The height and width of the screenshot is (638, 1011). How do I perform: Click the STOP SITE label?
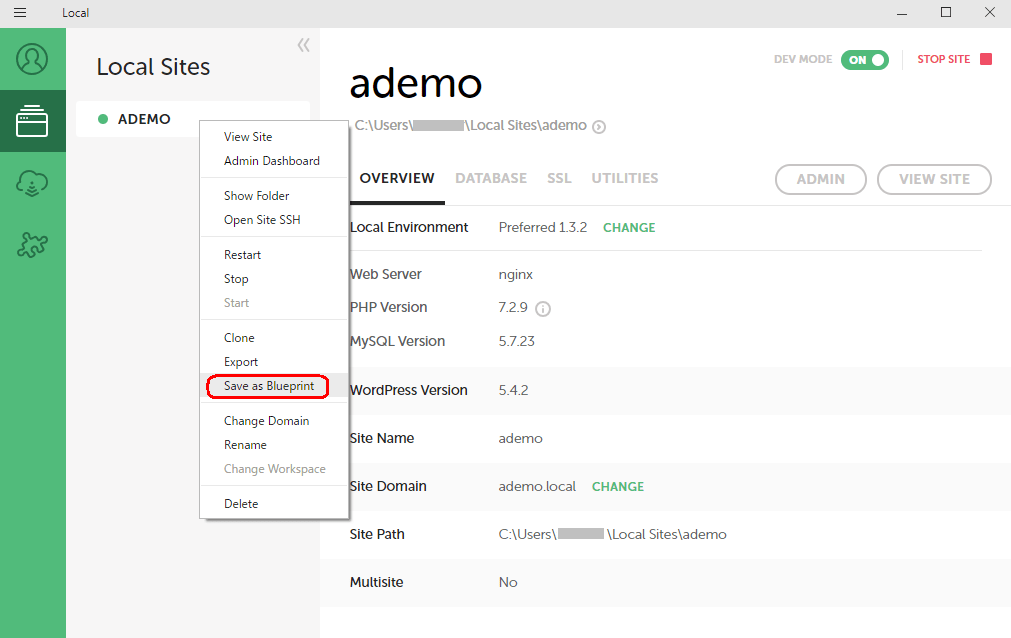click(x=943, y=59)
